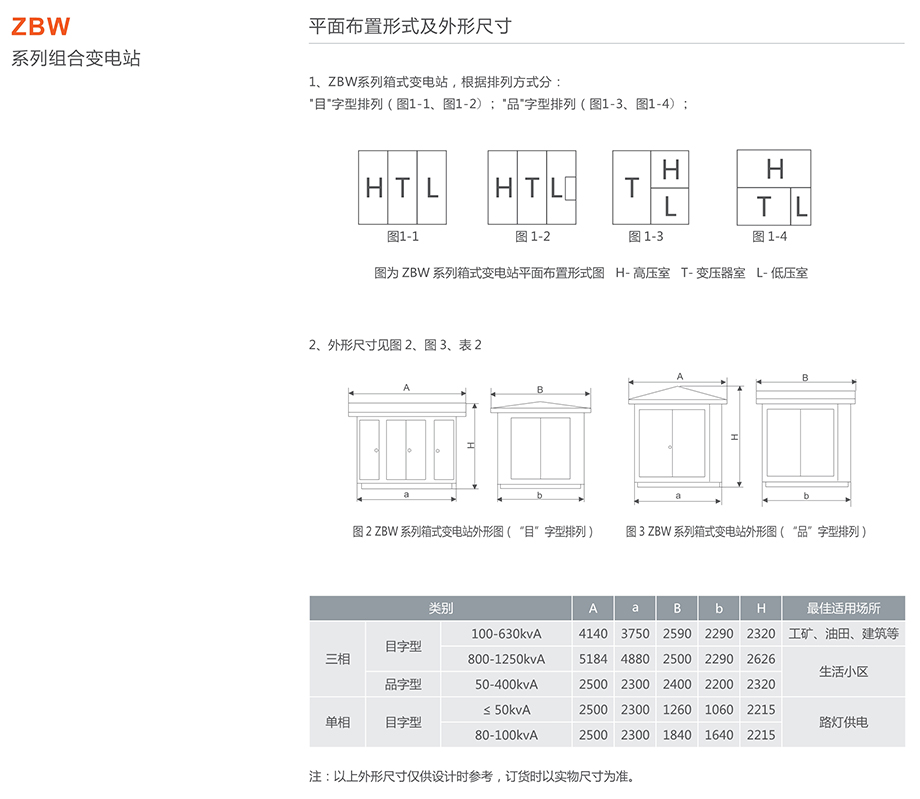Click the 注 footnote text below the table

[472, 776]
